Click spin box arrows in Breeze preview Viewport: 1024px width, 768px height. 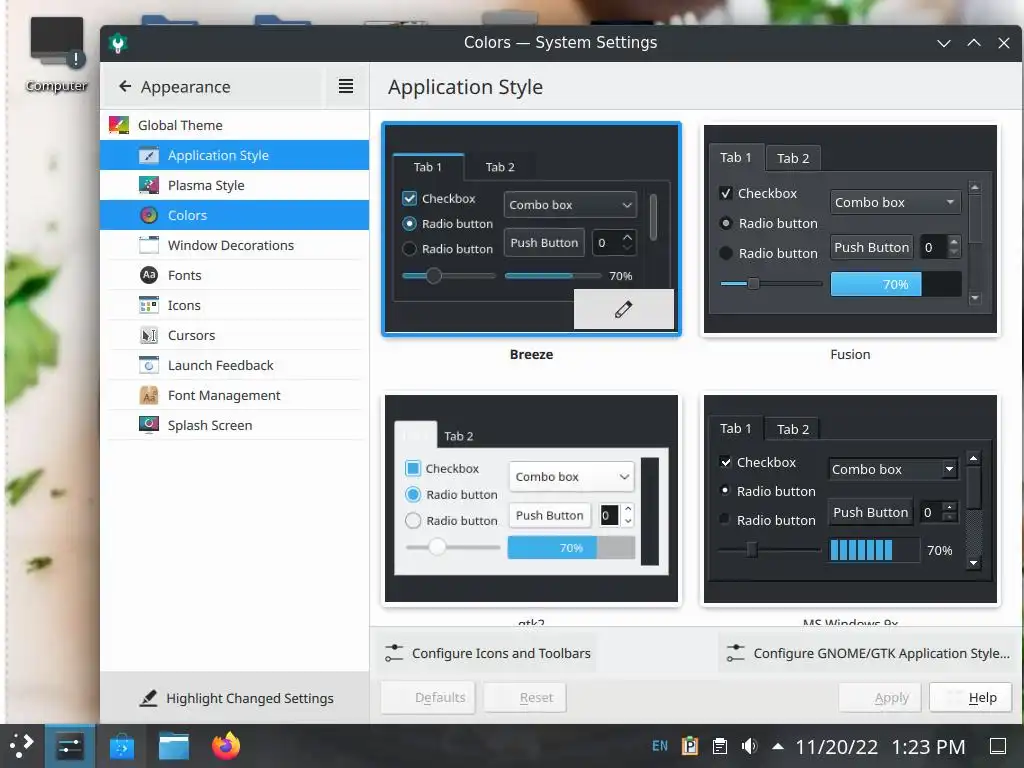click(627, 242)
